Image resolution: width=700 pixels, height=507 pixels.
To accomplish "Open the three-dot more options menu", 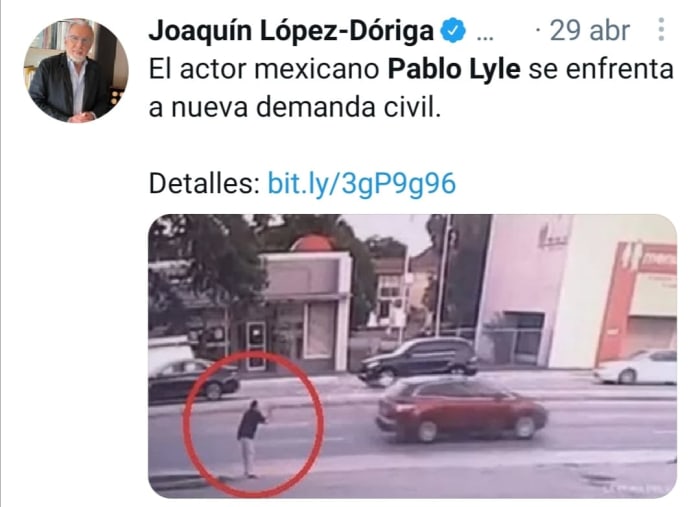I will 661,29.
